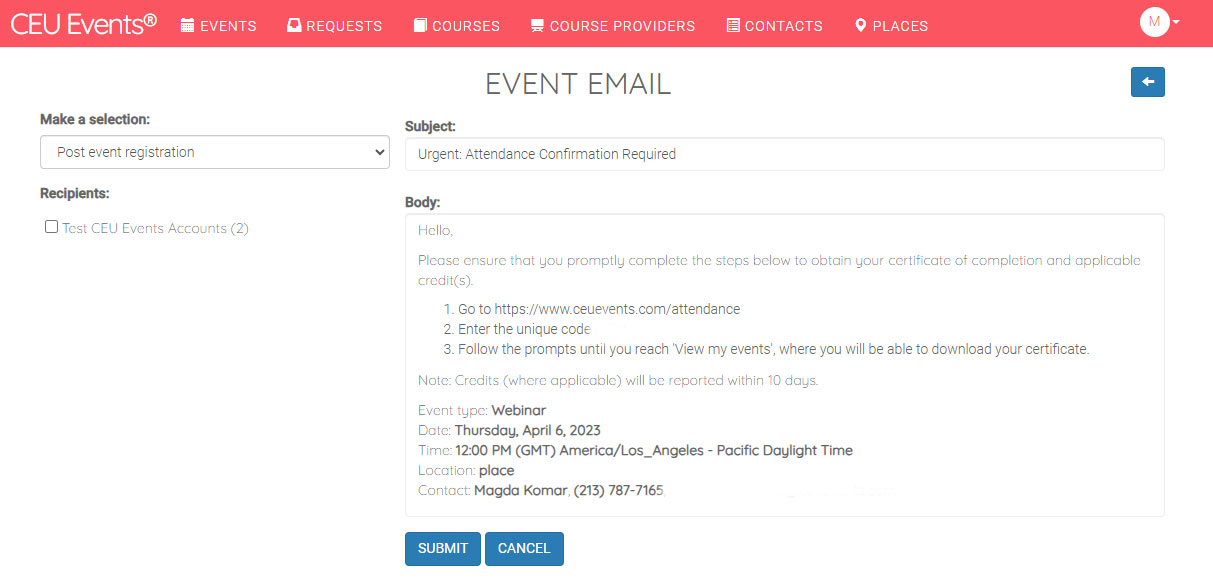Click the inbox icon beside Requests
This screenshot has width=1213, height=587.
pos(294,26)
